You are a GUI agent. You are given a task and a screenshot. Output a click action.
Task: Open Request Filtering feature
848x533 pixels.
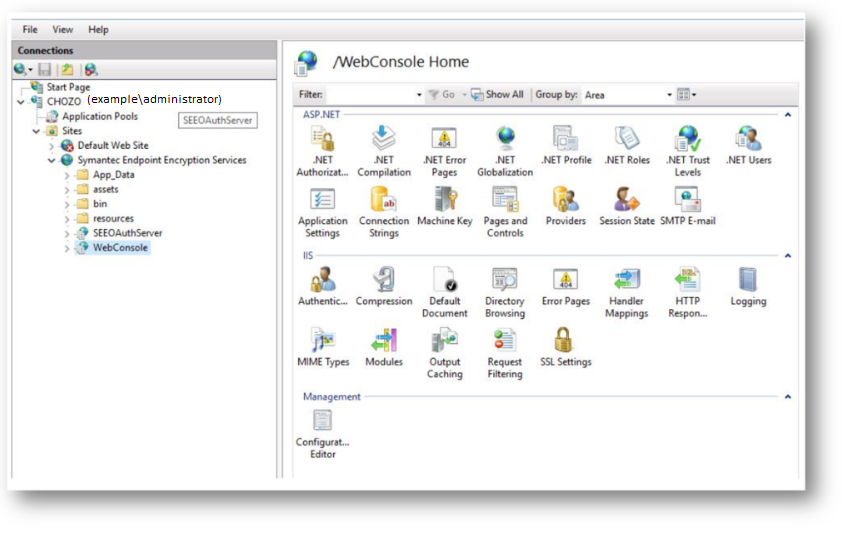505,353
